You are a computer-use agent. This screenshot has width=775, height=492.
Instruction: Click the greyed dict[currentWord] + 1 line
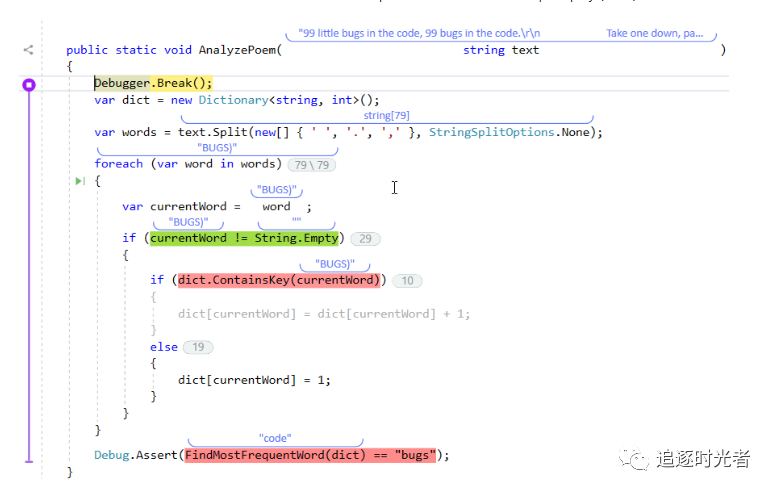[x=324, y=314]
